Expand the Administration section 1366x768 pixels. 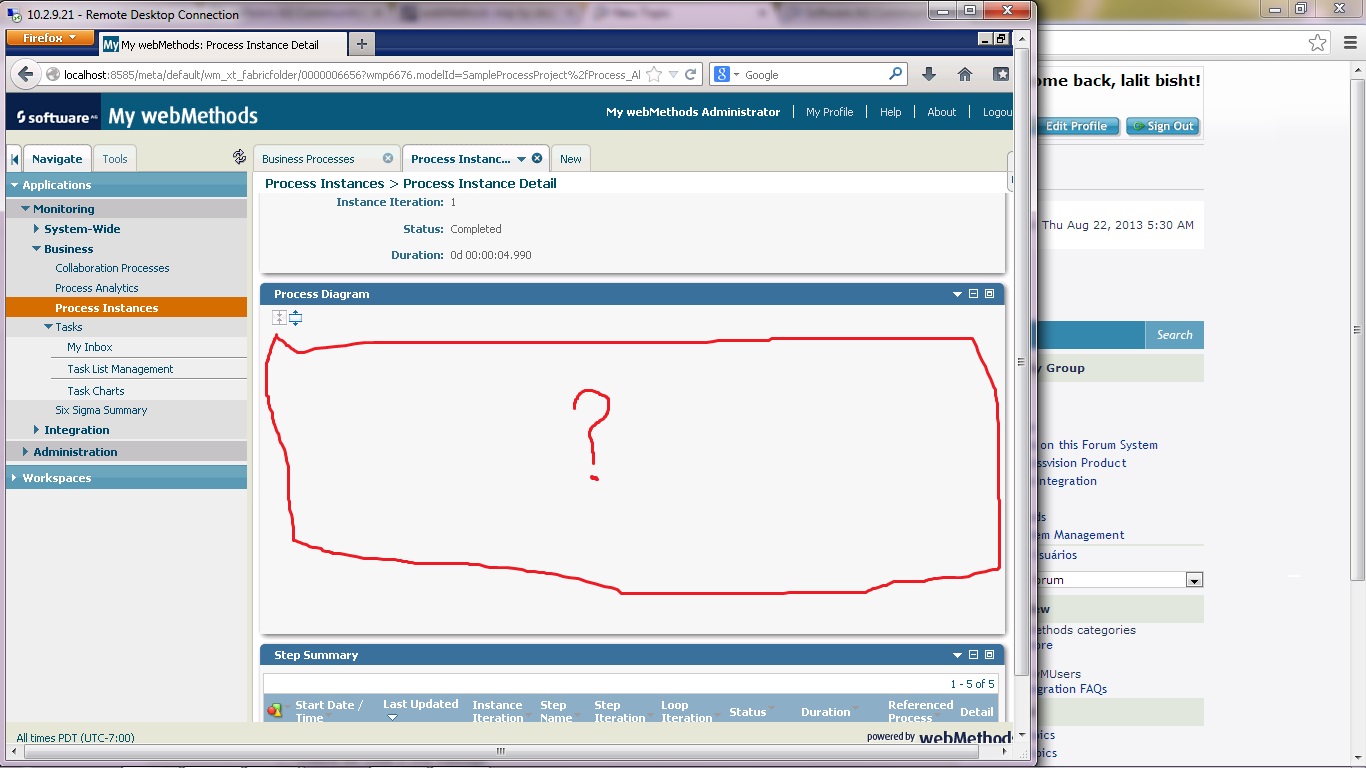tap(26, 452)
